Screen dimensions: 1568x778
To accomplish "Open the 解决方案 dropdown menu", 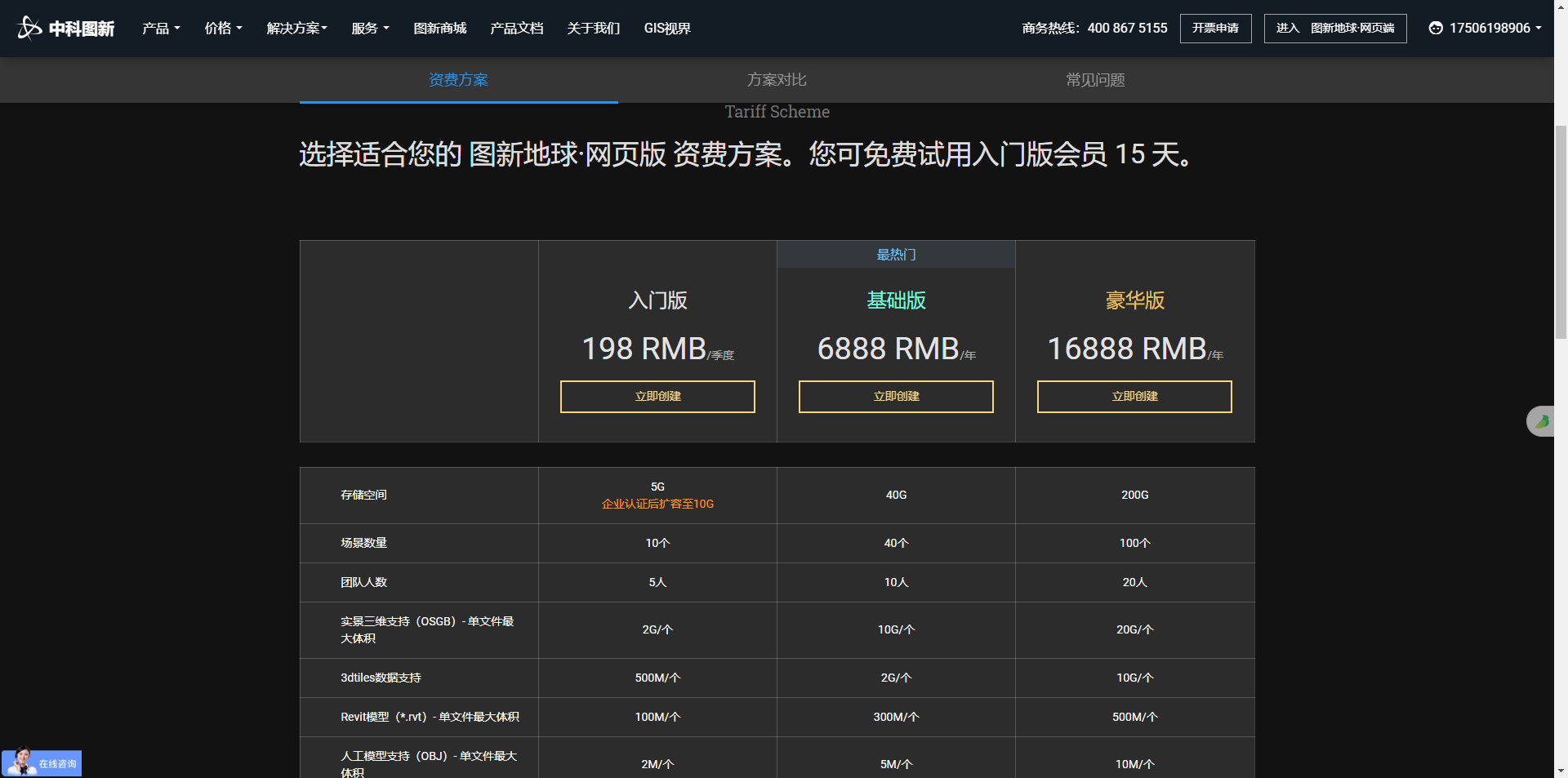I will click(296, 29).
